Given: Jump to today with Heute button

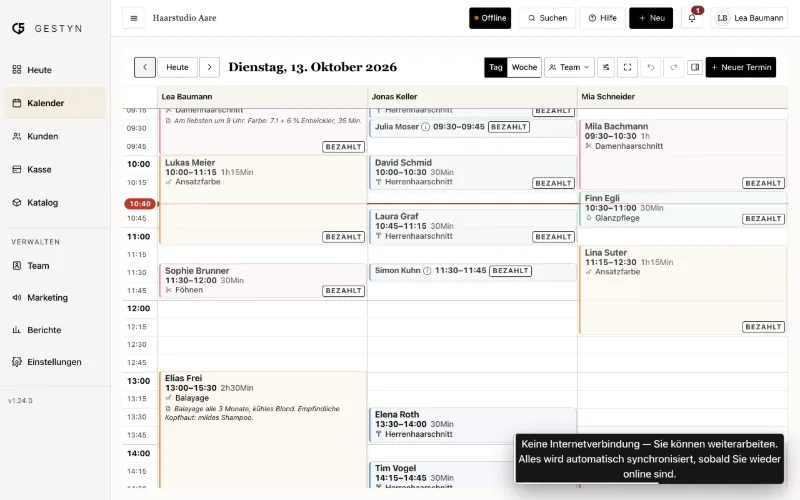Looking at the screenshot, I should pyautogui.click(x=177, y=67).
